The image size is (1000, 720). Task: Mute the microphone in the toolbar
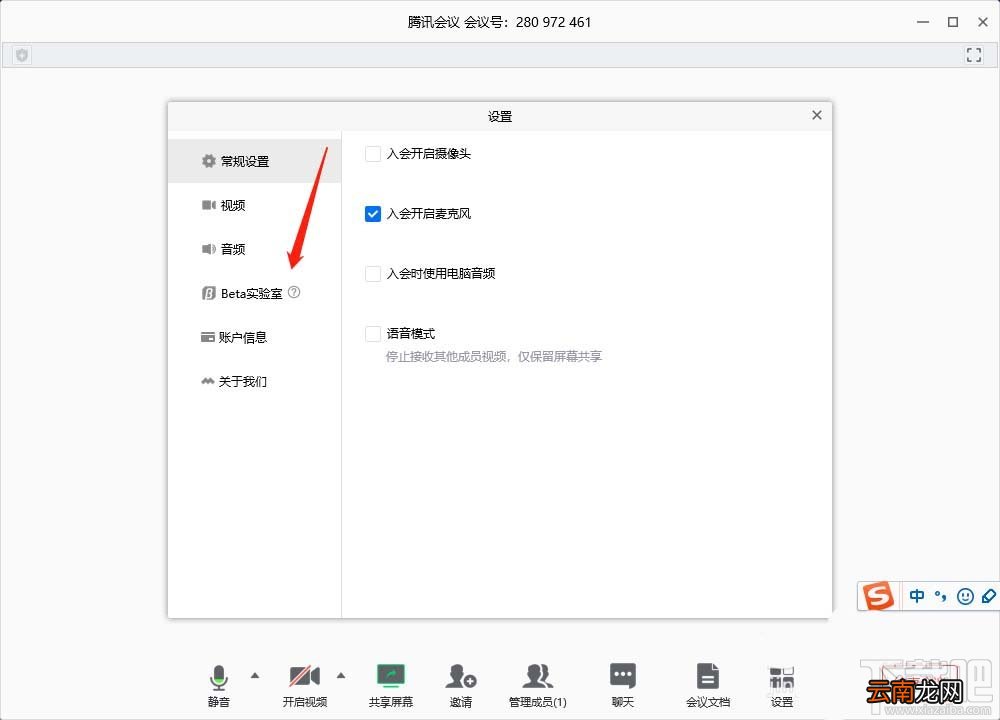pos(218,685)
